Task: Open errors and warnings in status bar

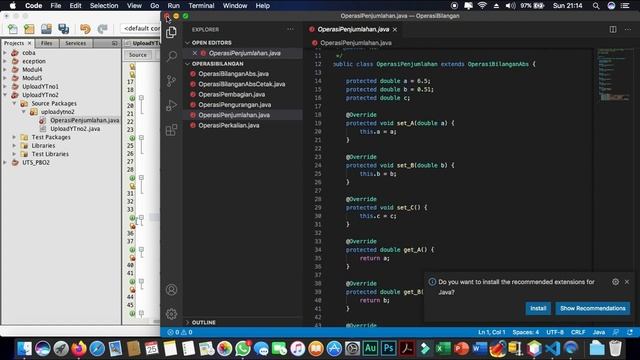Action: click(180, 332)
